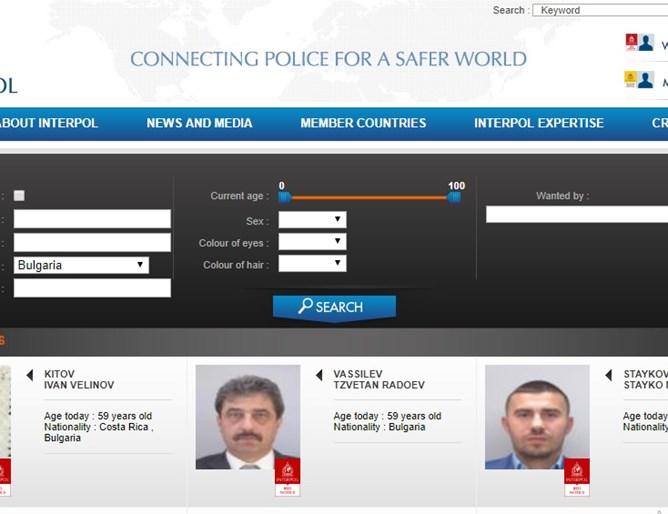Open the Colour of eyes dropdown
The image size is (668, 514).
tap(312, 241)
